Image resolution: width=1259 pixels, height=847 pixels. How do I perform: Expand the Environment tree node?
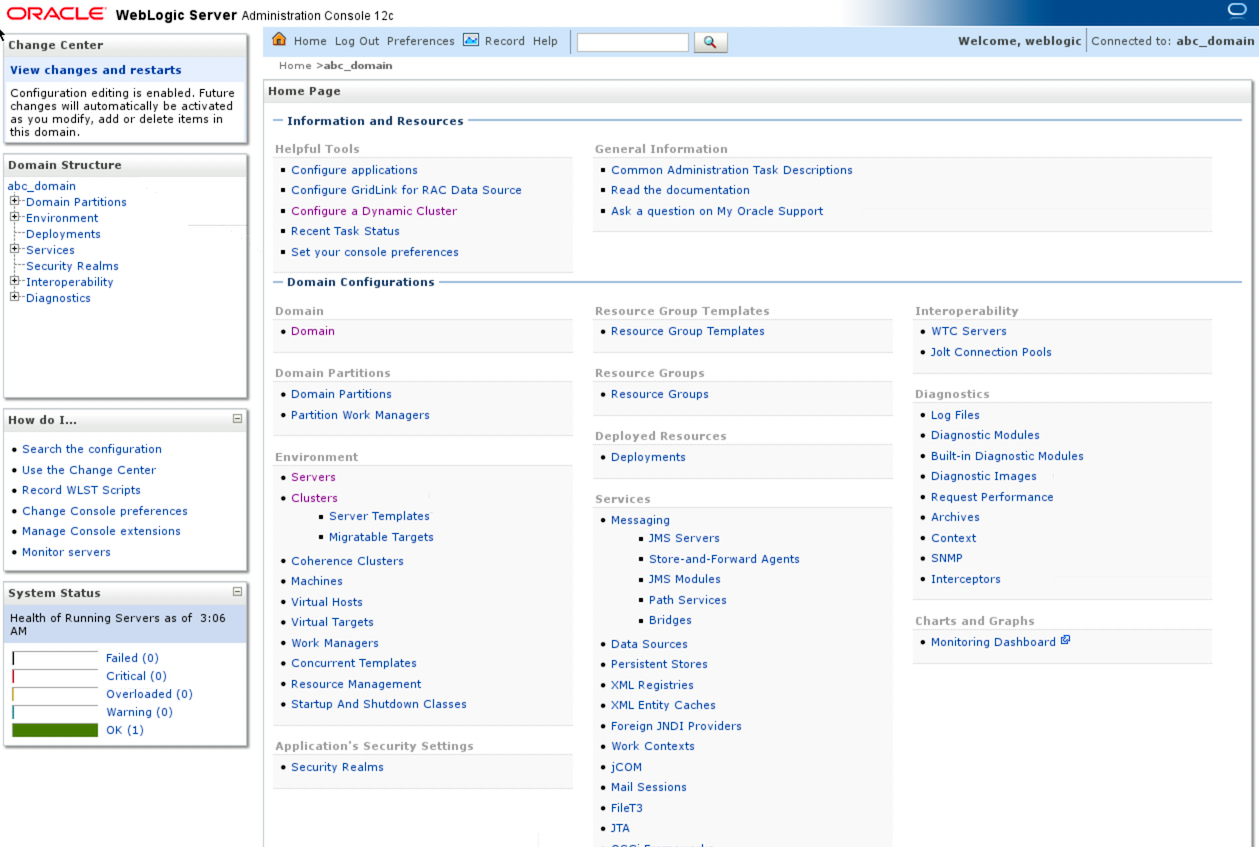coord(15,217)
